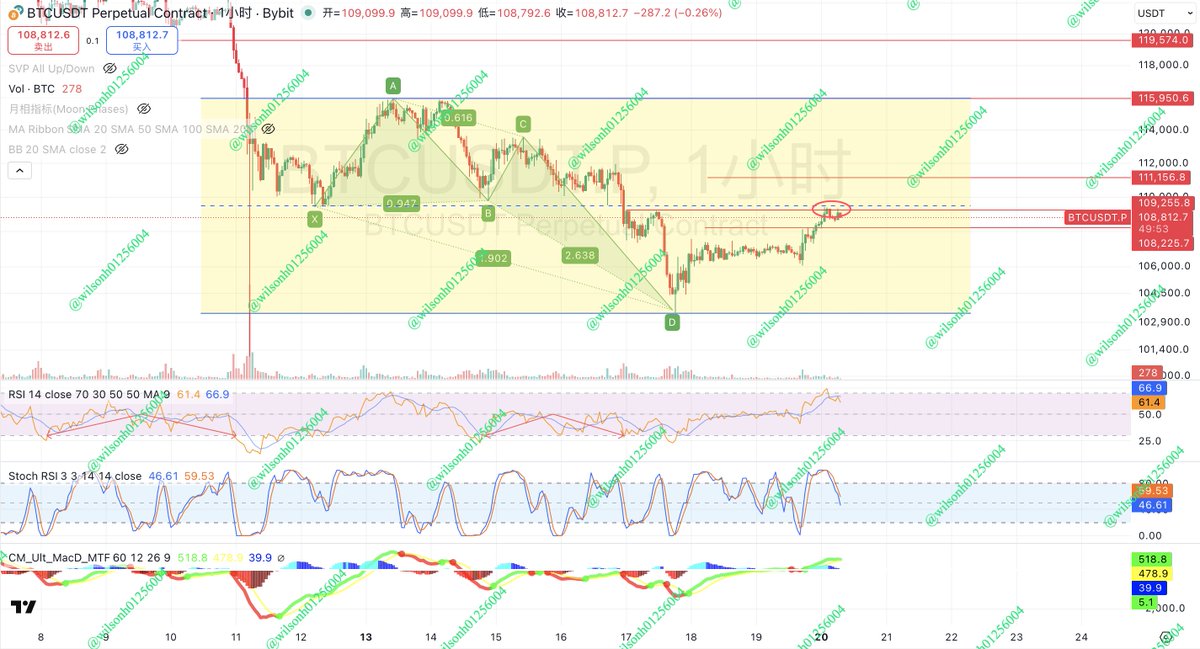Click the MACD 478.9 axis value label
The height and width of the screenshot is (649, 1200).
(x=1153, y=573)
